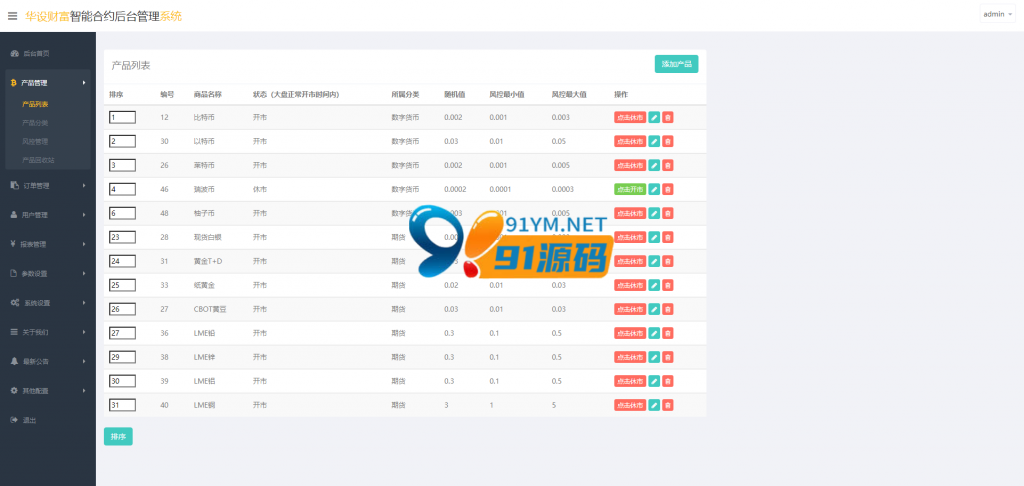Open the 产品分类 submenu item
The width and height of the screenshot is (1024, 486).
(x=35, y=123)
